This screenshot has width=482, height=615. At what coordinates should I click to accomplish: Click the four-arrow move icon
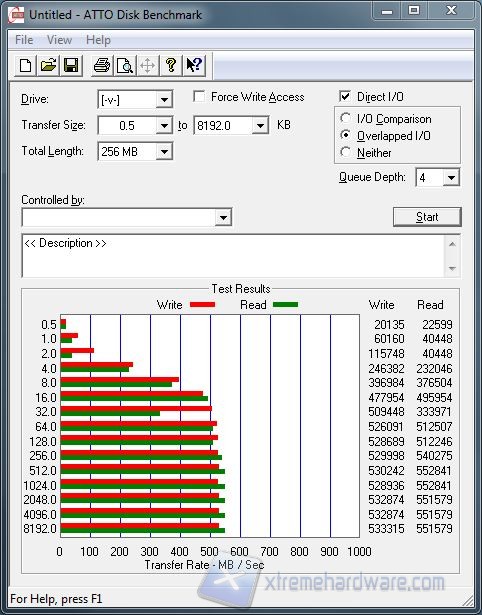147,66
